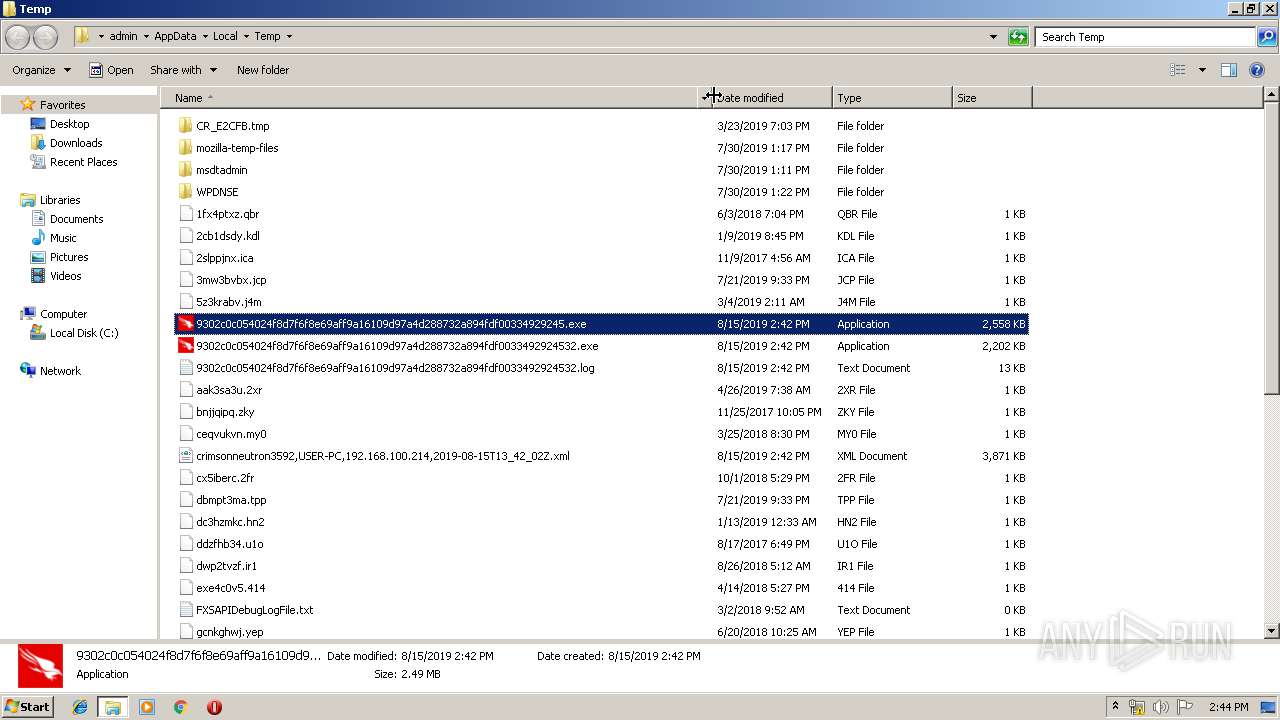1280x720 pixels.
Task: Click in the Search Temp field
Action: (x=1145, y=37)
